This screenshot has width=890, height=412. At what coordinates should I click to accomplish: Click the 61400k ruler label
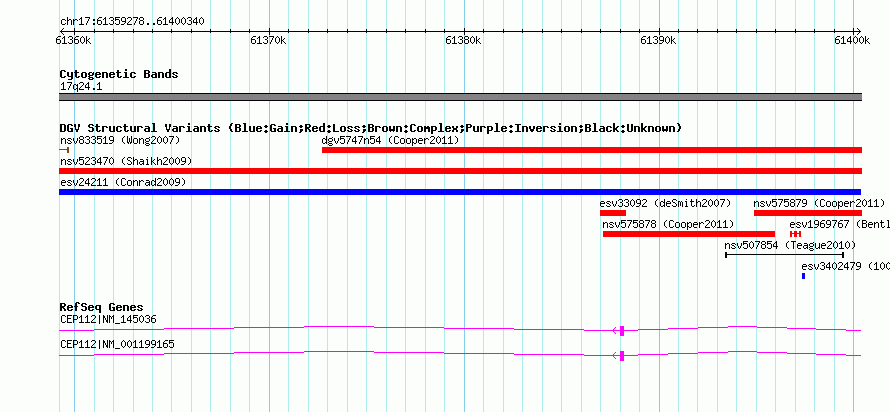853,40
